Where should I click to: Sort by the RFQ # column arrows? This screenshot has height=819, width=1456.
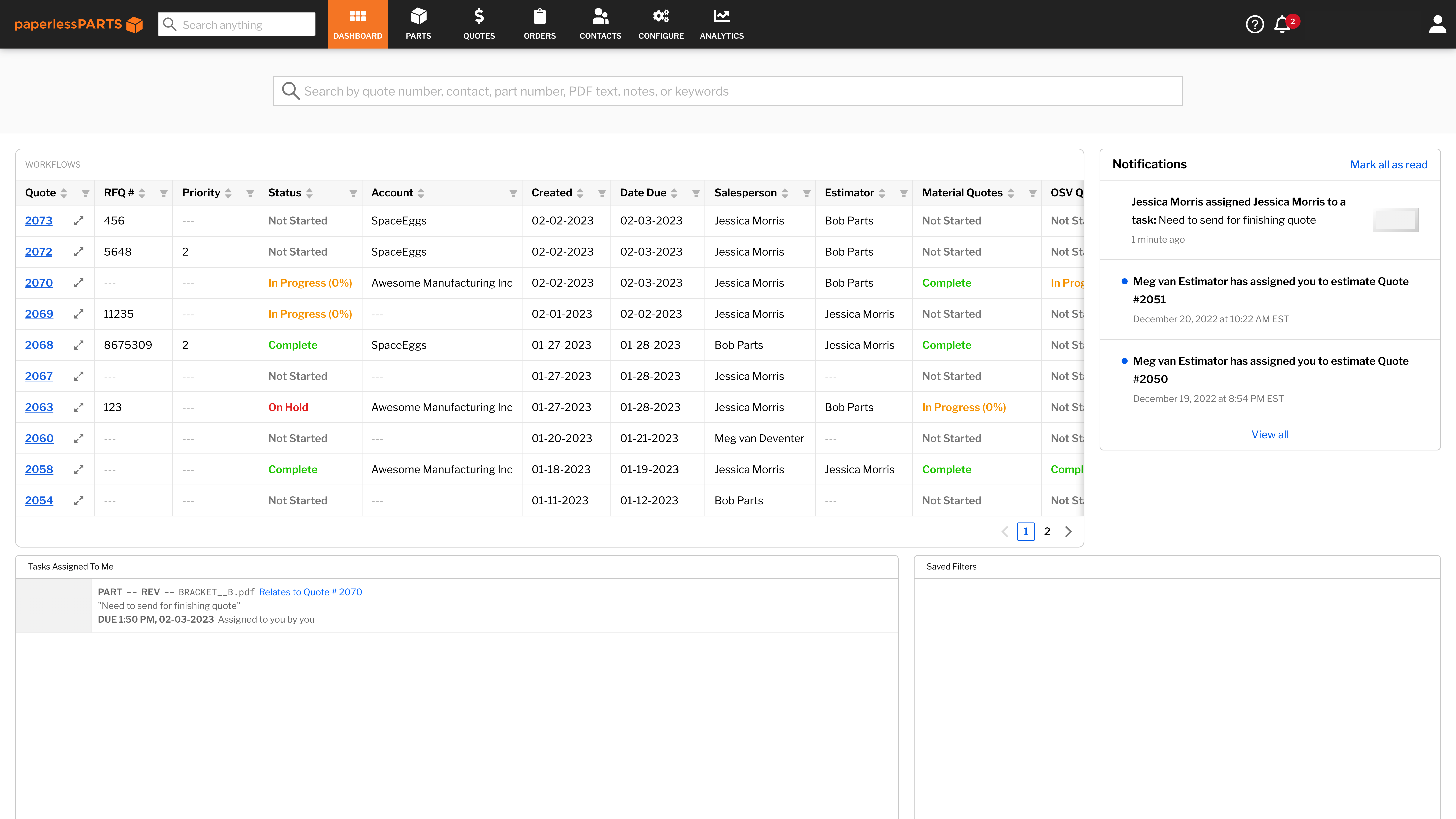tap(142, 193)
